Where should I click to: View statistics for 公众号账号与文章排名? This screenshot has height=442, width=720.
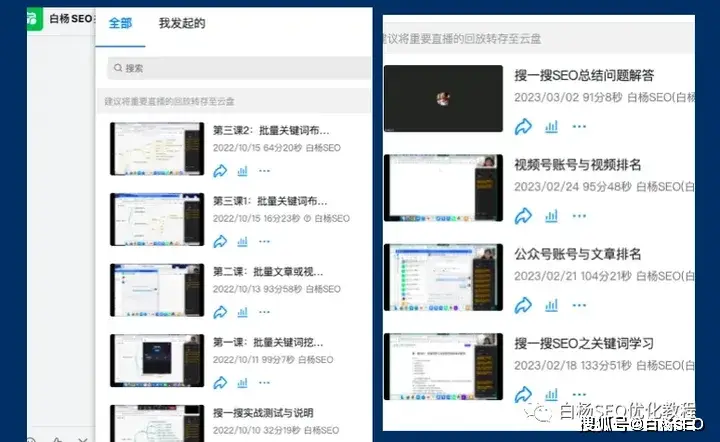[551, 305]
